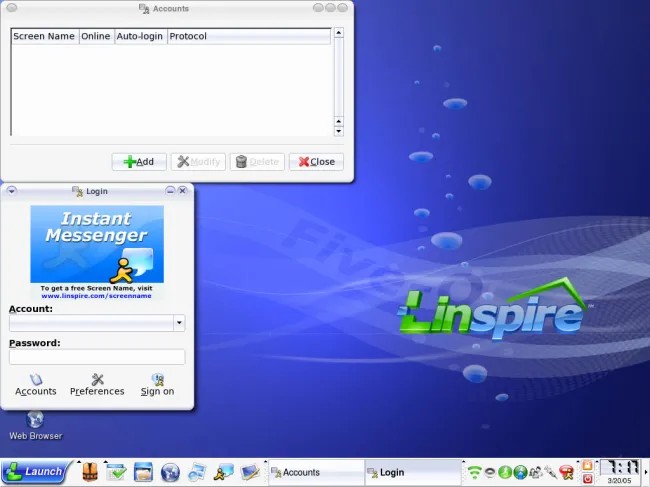Open the Login window title menu arrow
The image size is (650, 487).
(x=12, y=190)
